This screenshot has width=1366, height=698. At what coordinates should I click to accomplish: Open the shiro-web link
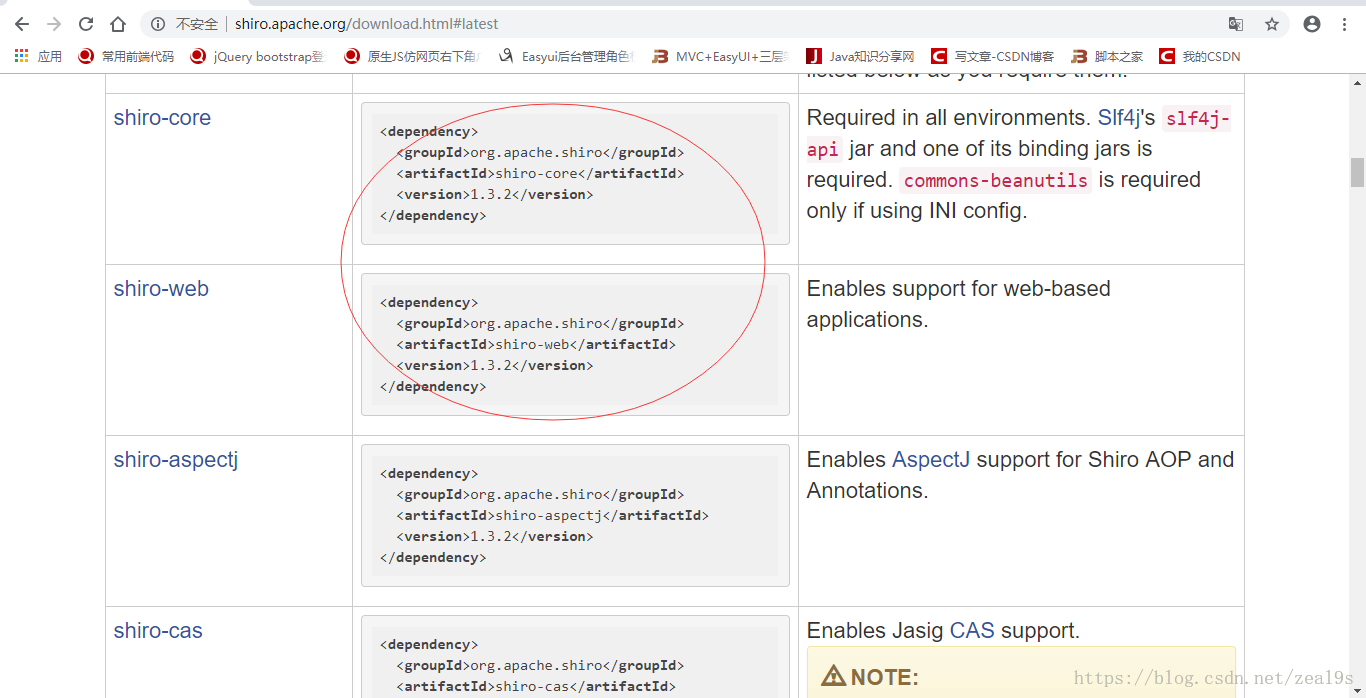[x=161, y=289]
